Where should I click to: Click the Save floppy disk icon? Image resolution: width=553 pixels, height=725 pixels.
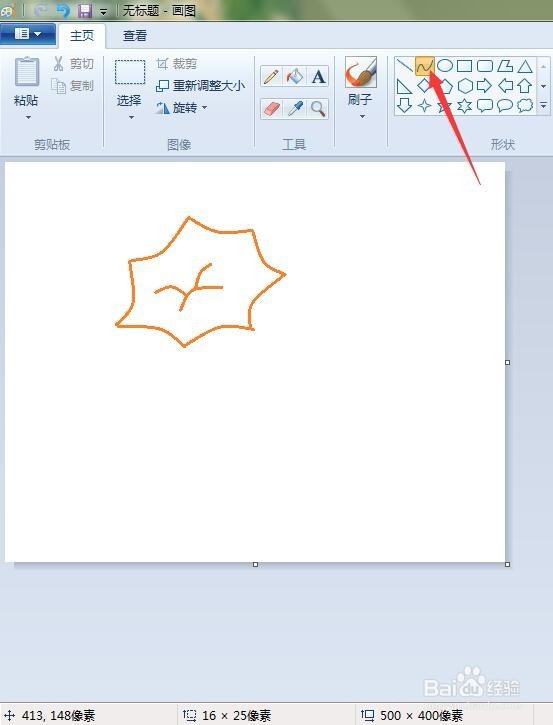(84, 10)
